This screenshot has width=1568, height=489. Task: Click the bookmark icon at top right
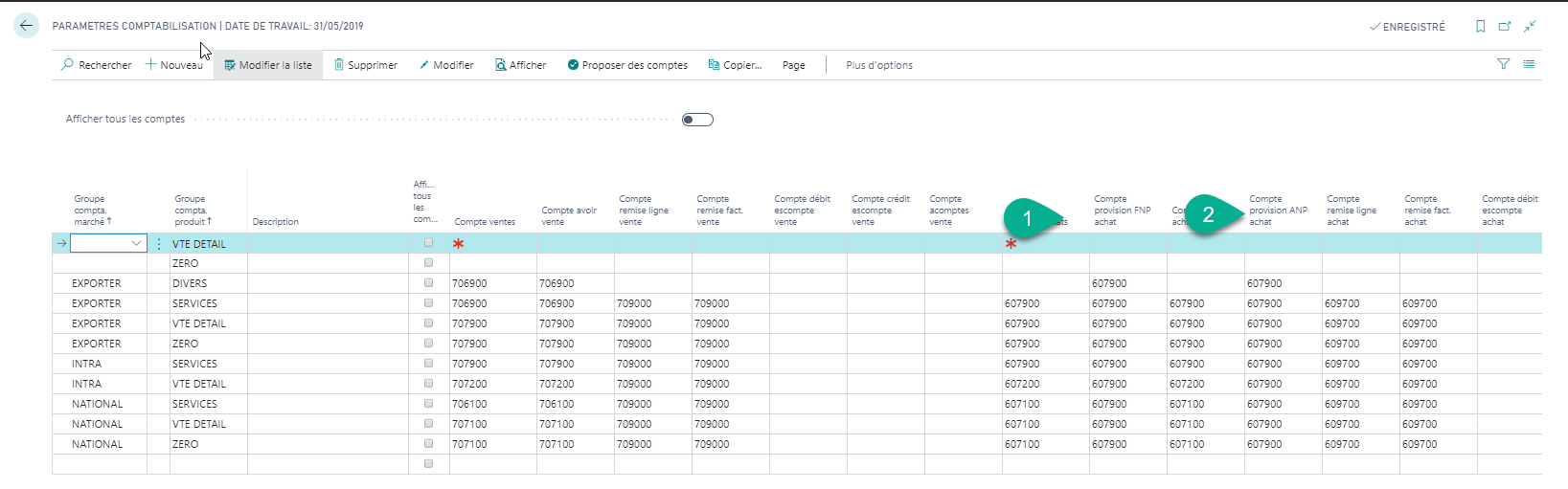1480,27
